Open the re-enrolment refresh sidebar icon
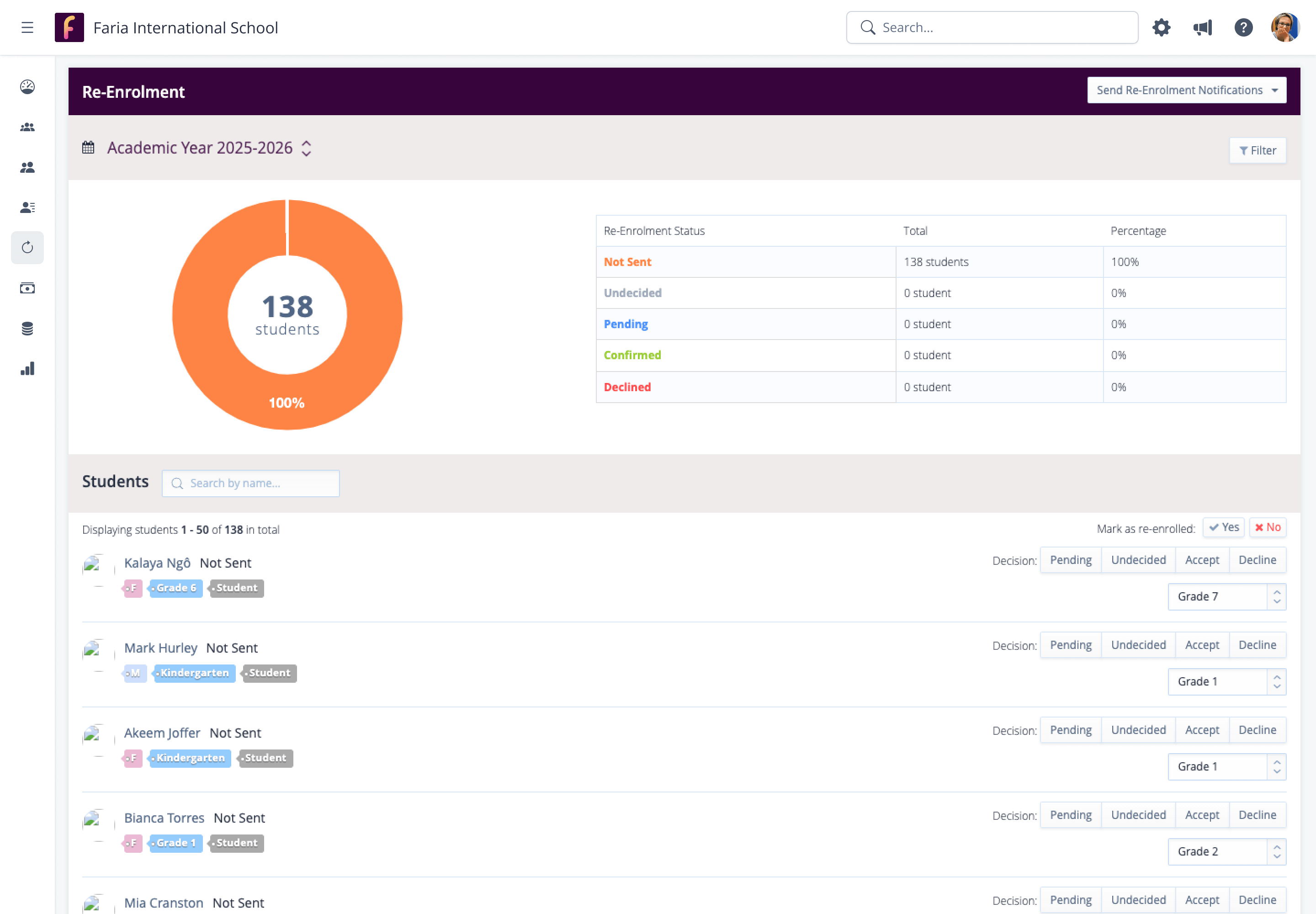The image size is (1316, 914). [x=27, y=247]
